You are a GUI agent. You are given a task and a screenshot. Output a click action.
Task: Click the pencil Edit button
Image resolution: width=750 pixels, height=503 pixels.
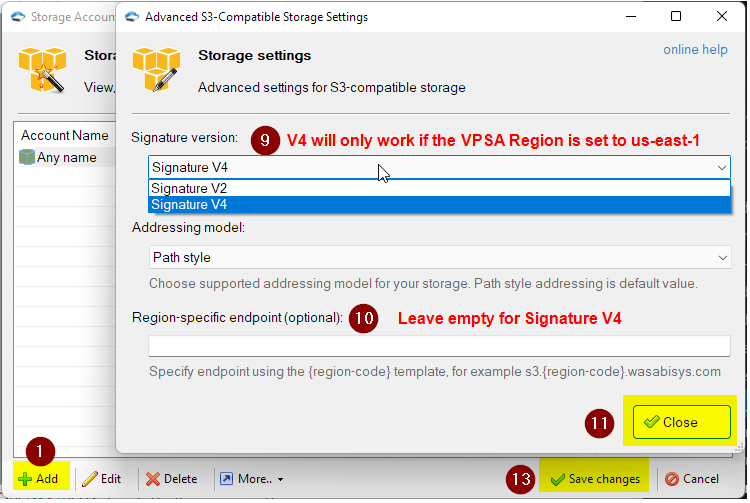(102, 479)
